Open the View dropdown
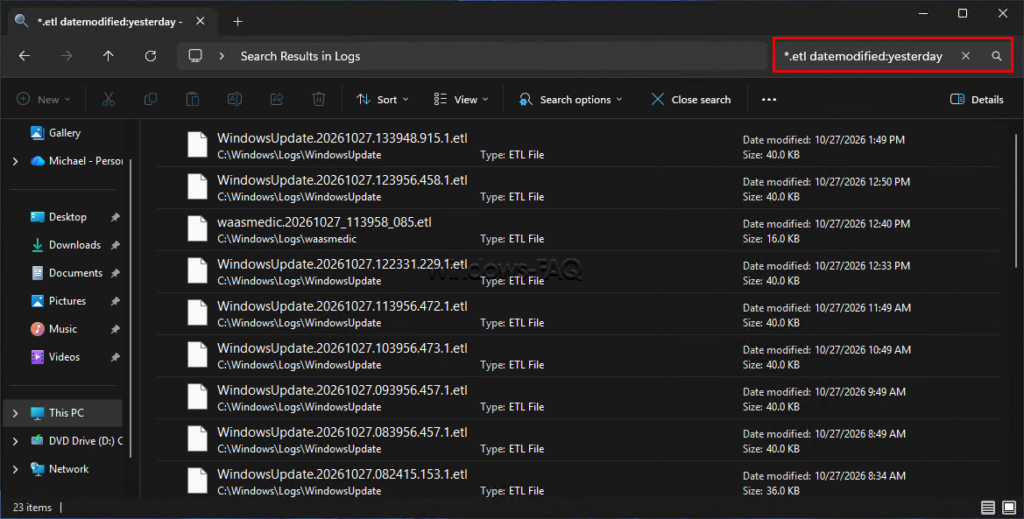Image resolution: width=1024 pixels, height=519 pixels. pyautogui.click(x=461, y=99)
